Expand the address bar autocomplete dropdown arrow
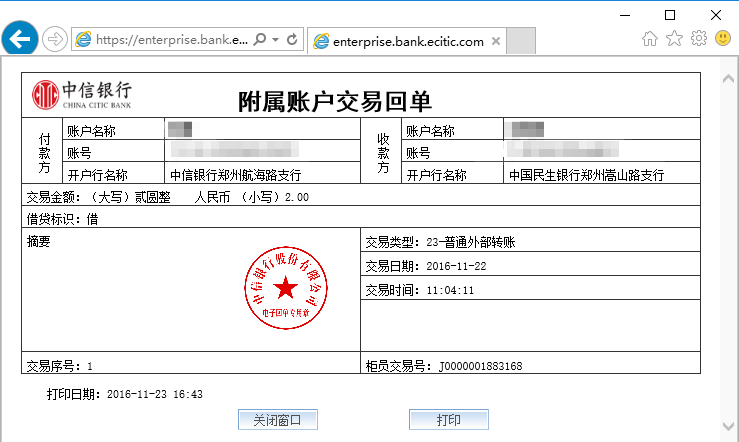 [x=275, y=40]
